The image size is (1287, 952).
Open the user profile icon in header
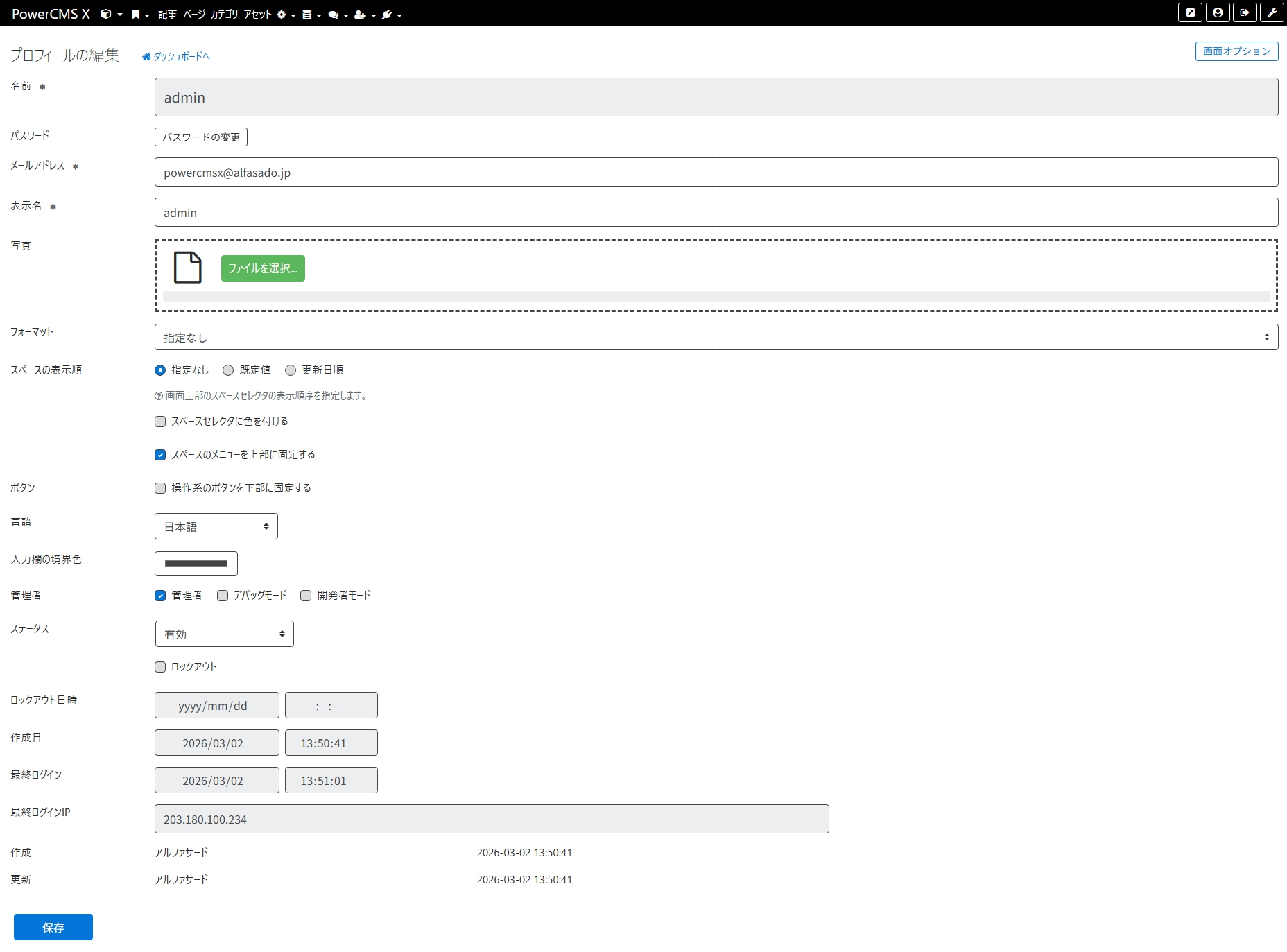pos(1218,12)
